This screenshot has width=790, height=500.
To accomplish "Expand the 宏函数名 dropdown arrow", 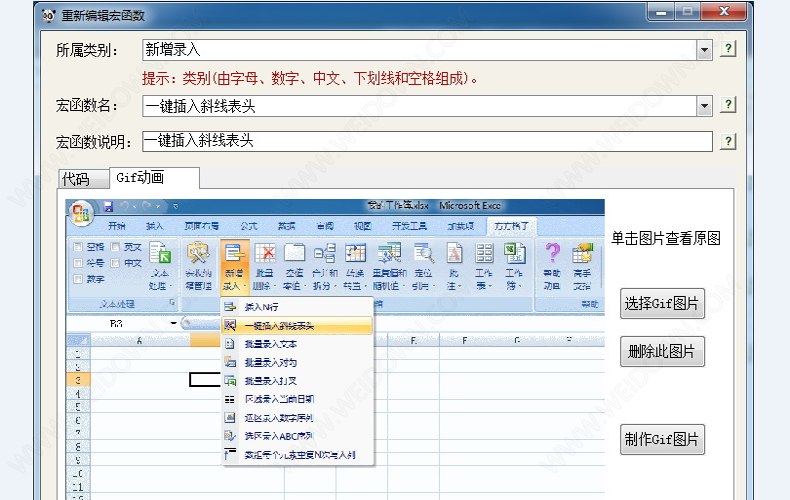I will click(704, 106).
